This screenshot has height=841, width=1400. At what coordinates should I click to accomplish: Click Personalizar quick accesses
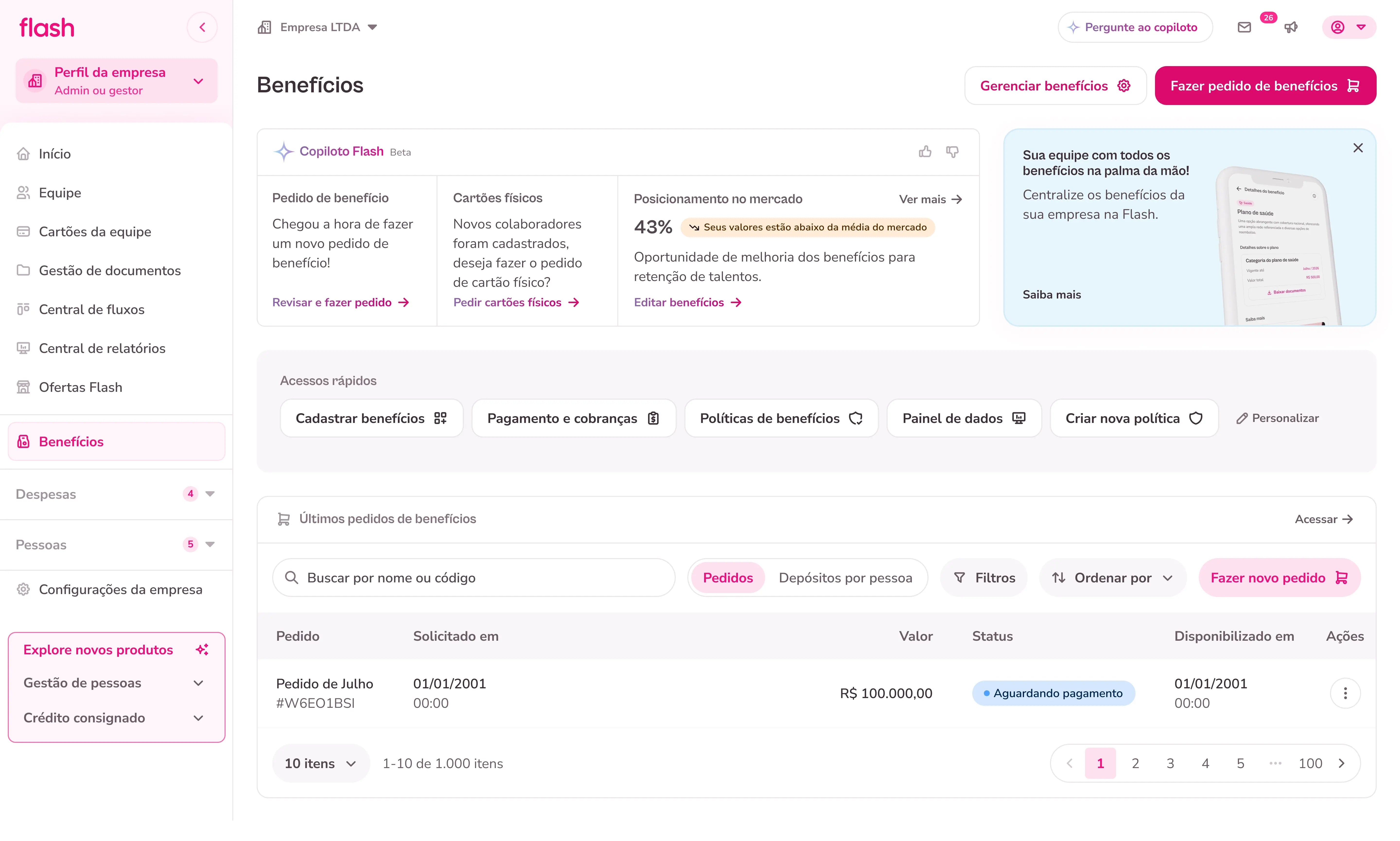[1277, 418]
